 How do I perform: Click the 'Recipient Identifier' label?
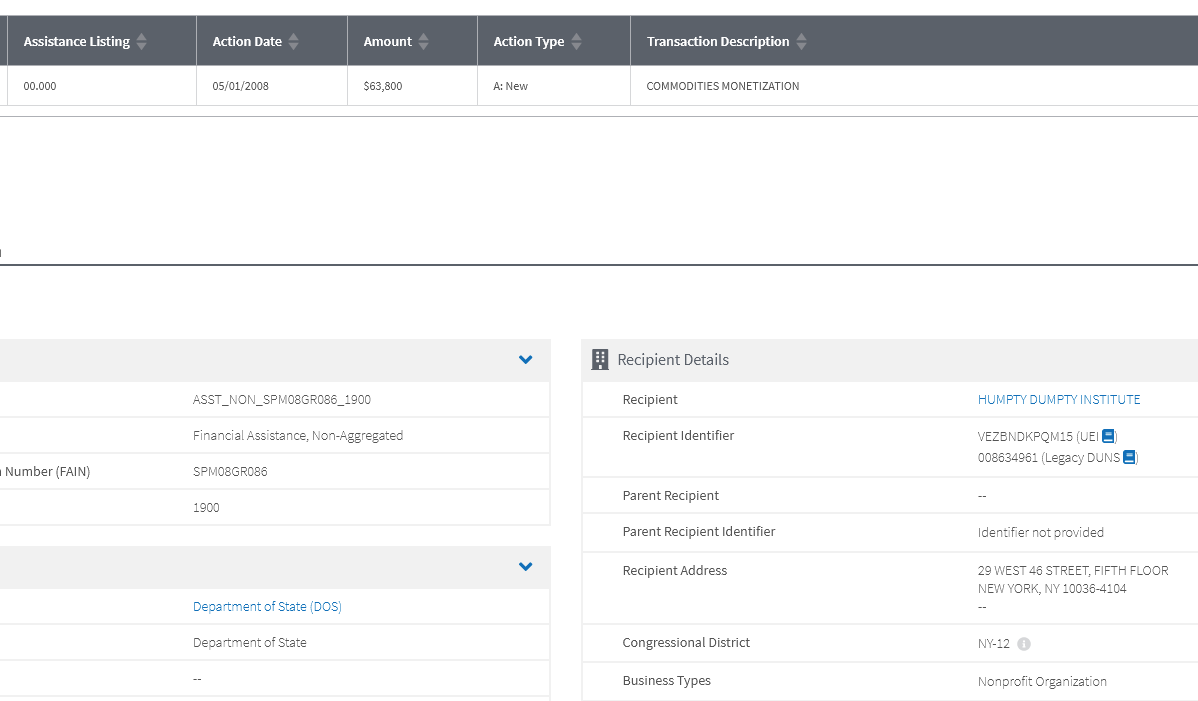point(678,435)
